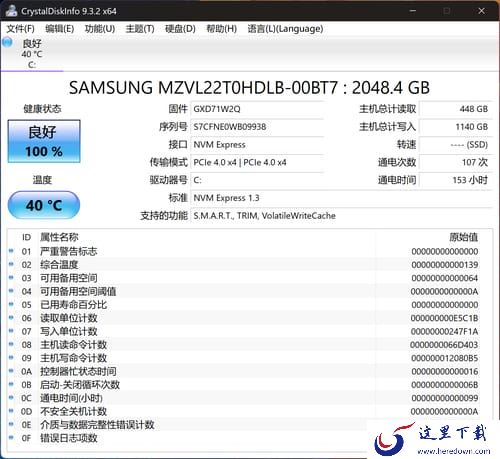Click the status dot beside row 05
This screenshot has height=459, width=500.
(11, 304)
